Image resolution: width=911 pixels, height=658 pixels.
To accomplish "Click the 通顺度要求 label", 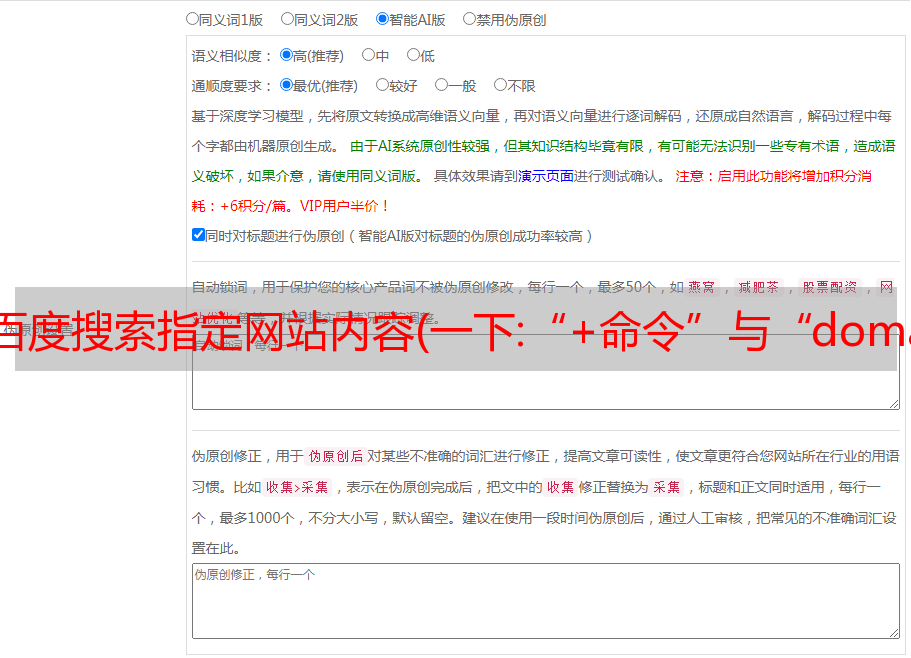I will (x=232, y=87).
